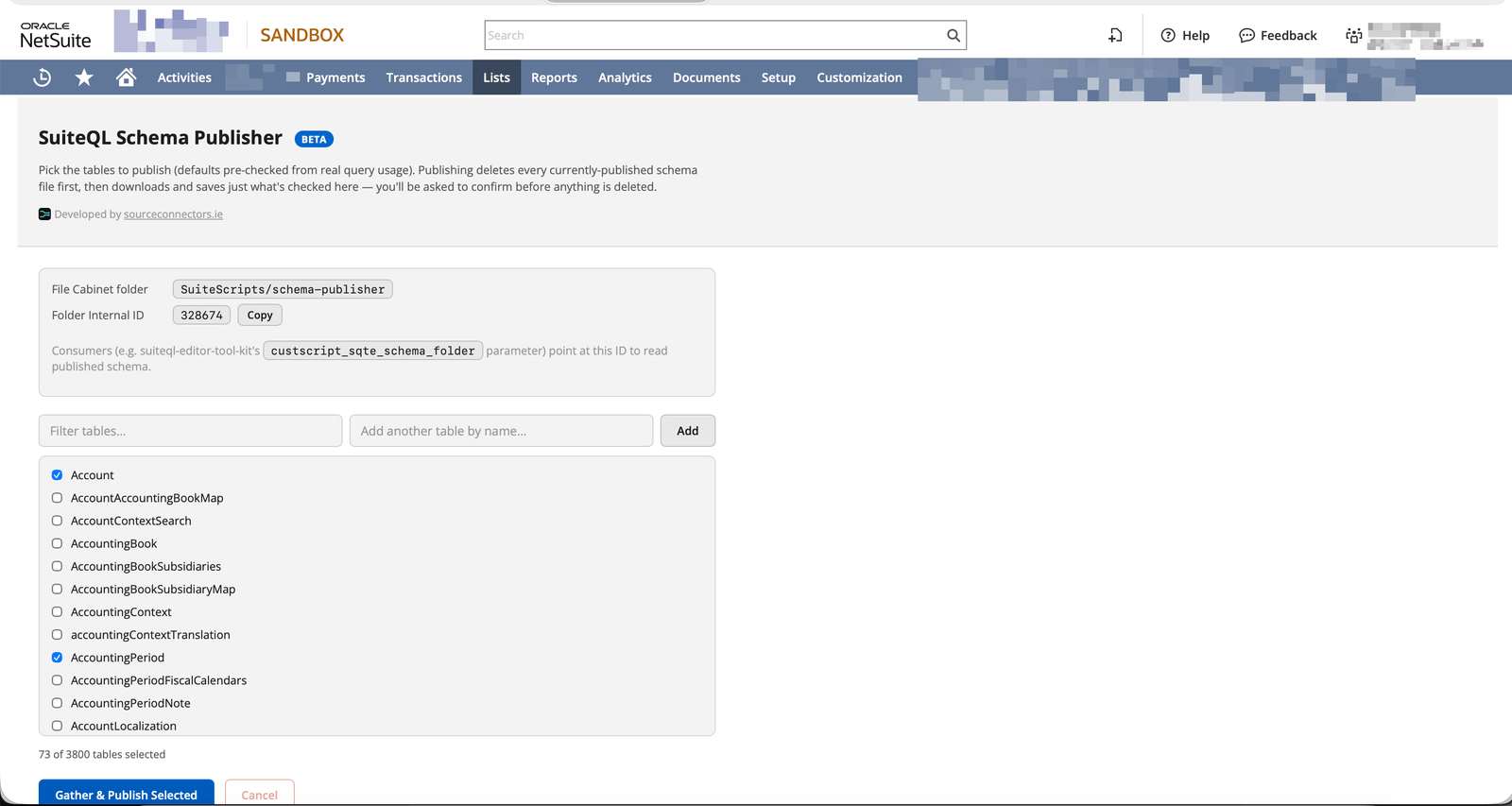This screenshot has width=1512, height=806.
Task: Open the Payments menu
Action: pos(335,77)
